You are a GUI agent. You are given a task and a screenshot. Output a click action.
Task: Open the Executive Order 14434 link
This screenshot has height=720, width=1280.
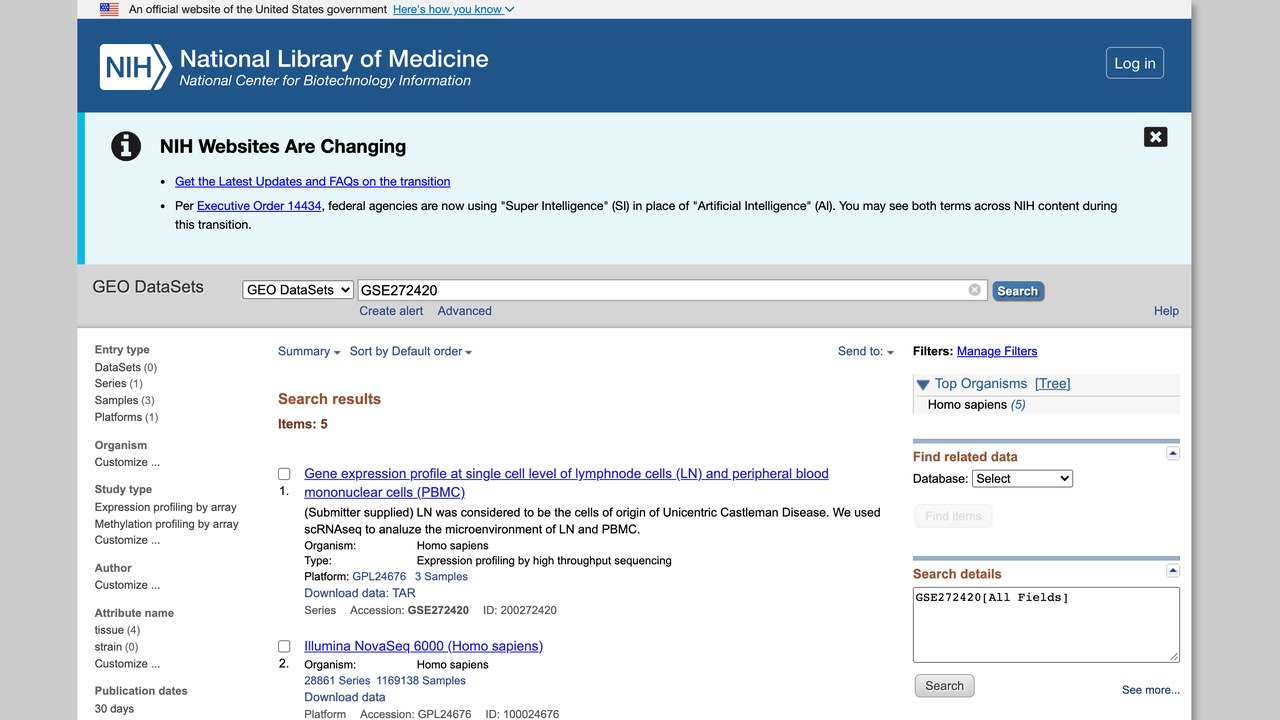(x=259, y=206)
